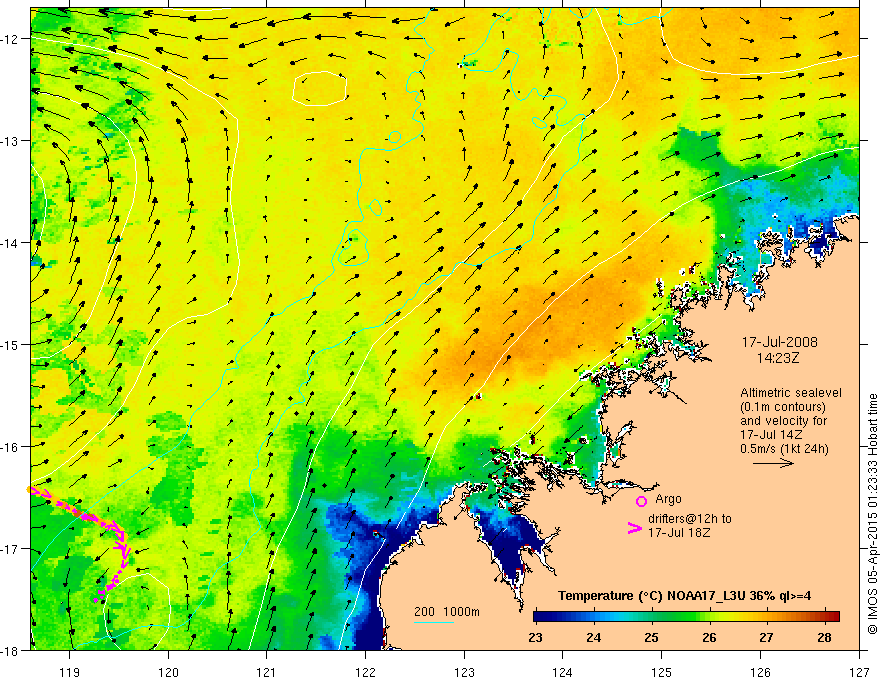This screenshot has width=880, height=680.
Task: Click the orange dot at the drifter track start
Action: coord(29,489)
